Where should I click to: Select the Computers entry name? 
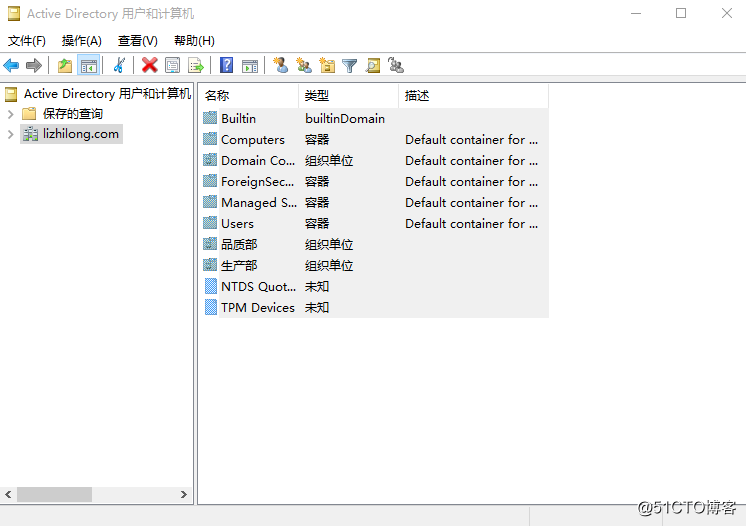pos(253,139)
